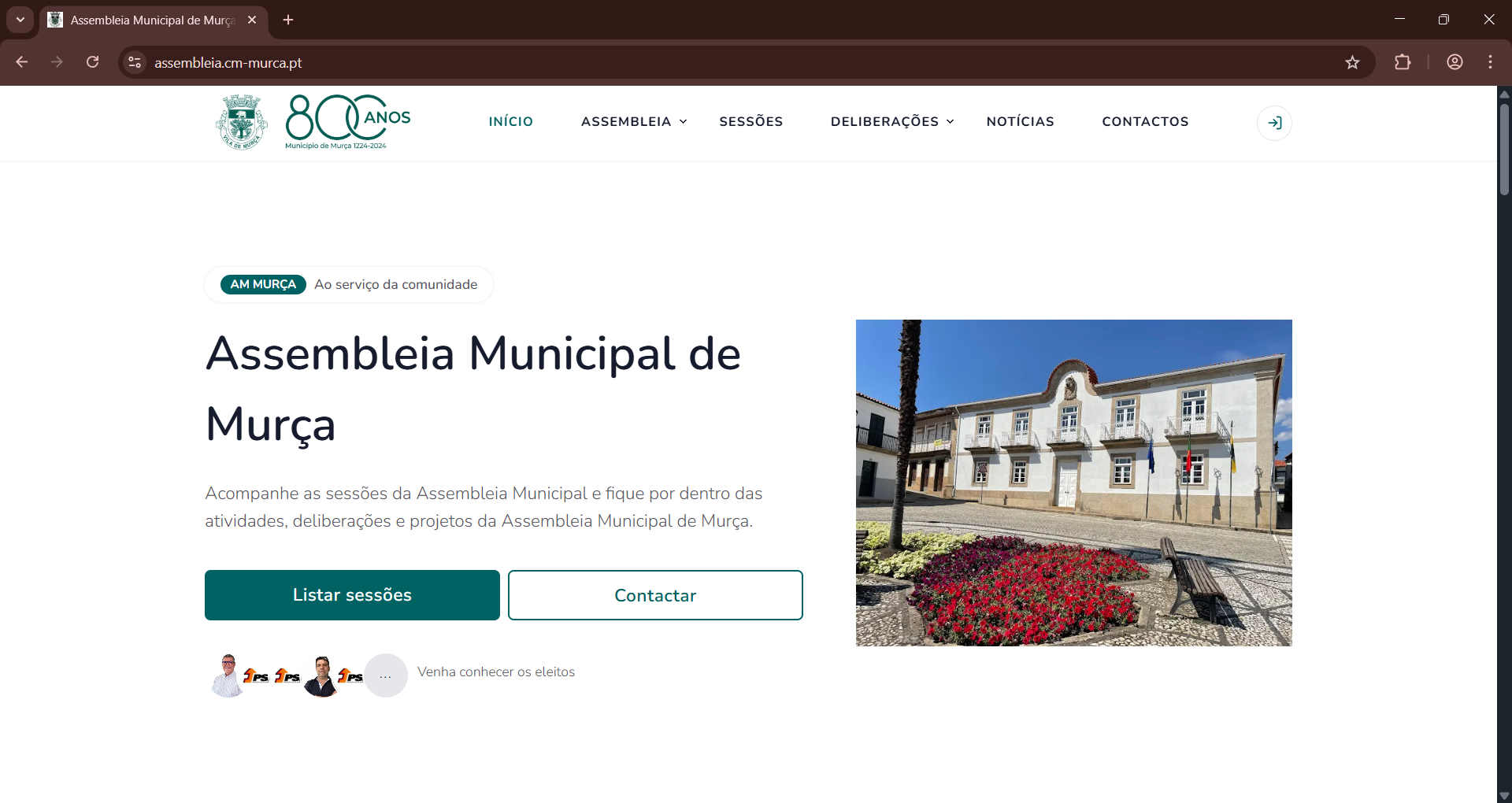The height and width of the screenshot is (803, 1512).
Task: Open the Chrome three-dot menu
Action: (1490, 62)
